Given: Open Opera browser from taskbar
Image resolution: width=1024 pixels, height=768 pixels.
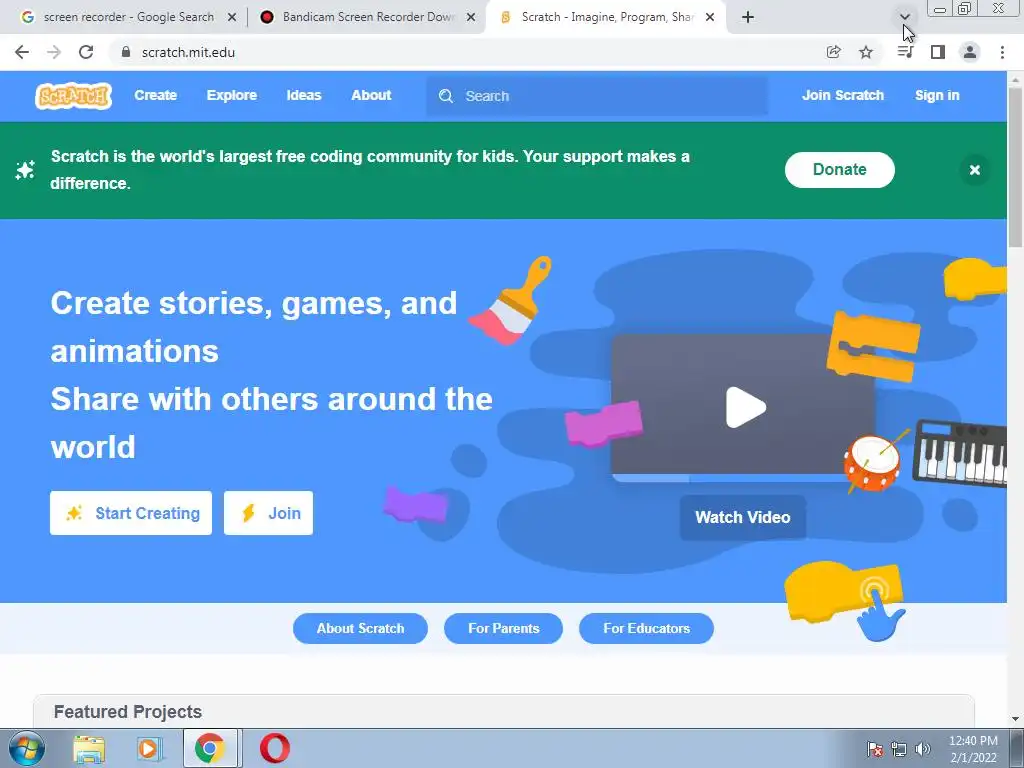Looking at the screenshot, I should tap(275, 749).
